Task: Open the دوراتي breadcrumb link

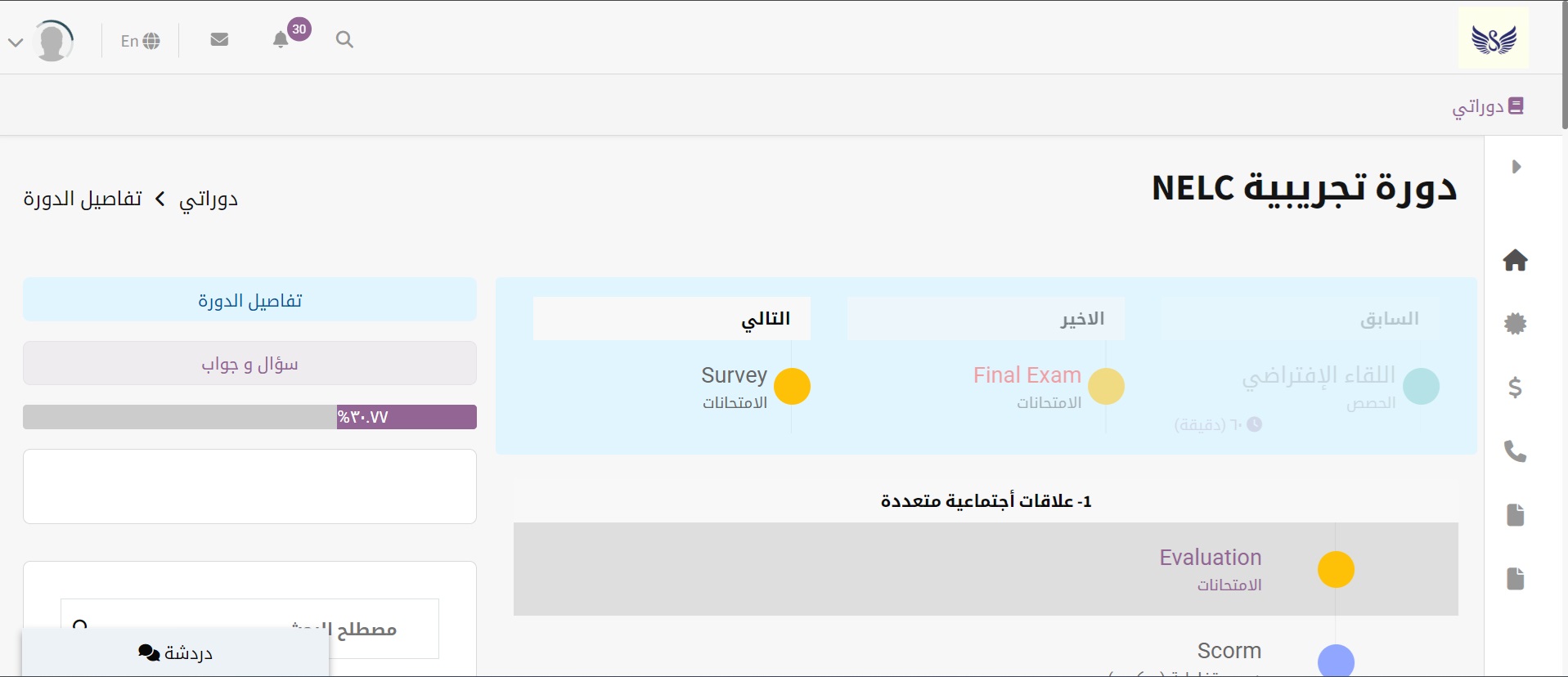Action: click(209, 200)
